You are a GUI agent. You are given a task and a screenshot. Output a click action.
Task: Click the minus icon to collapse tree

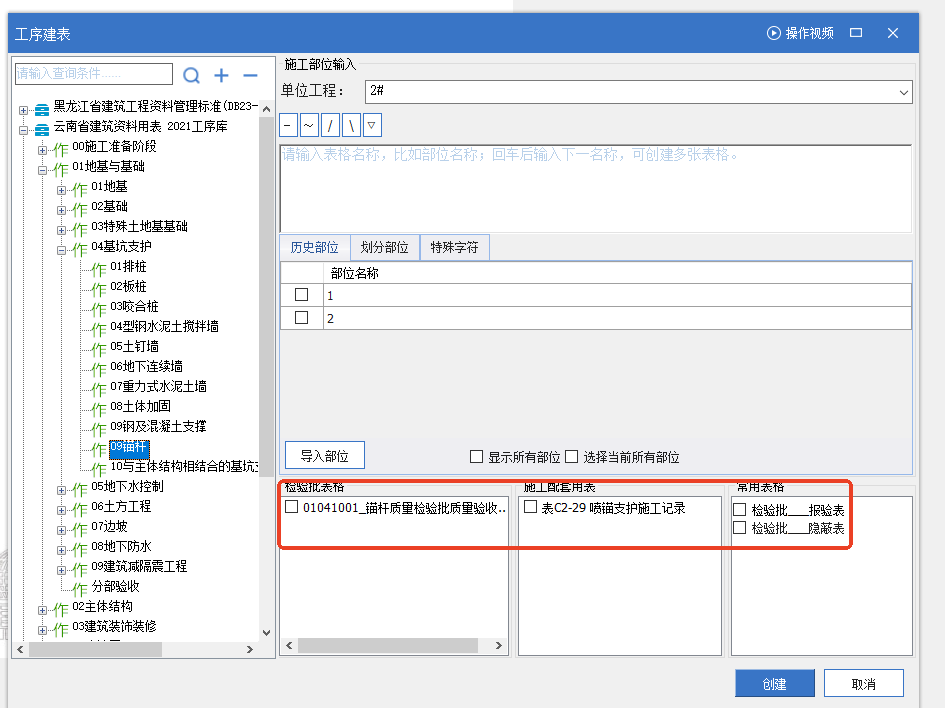[250, 75]
